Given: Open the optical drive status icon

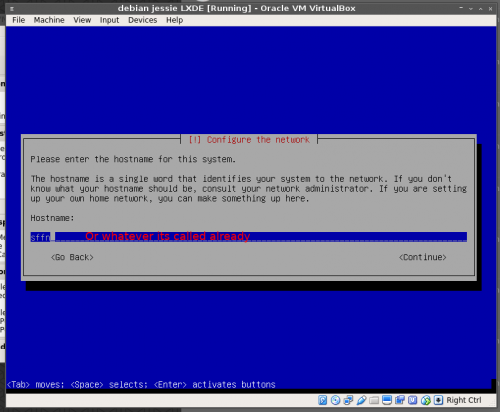Looking at the screenshot, I should click(x=335, y=400).
